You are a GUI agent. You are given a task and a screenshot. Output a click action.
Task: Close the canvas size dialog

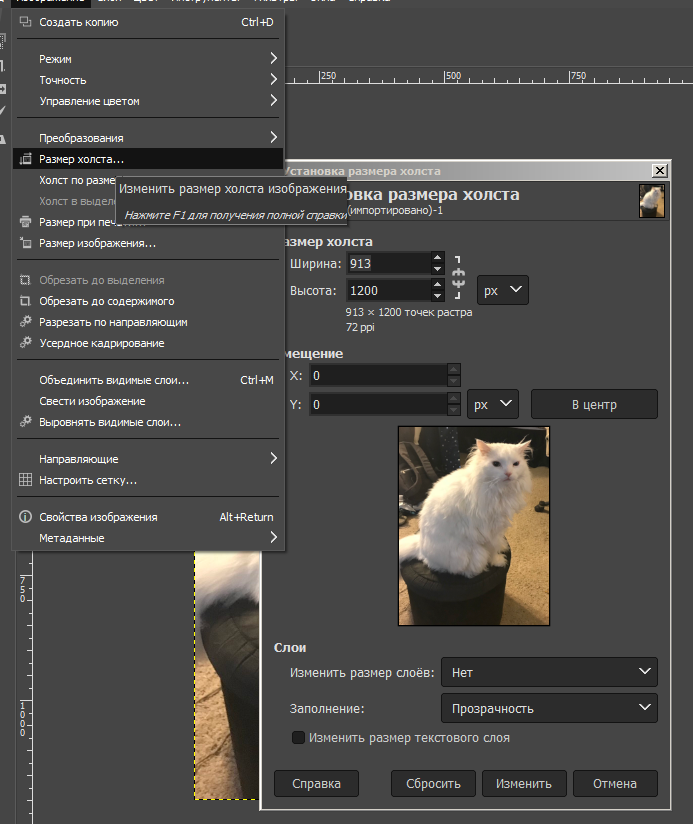point(659,170)
